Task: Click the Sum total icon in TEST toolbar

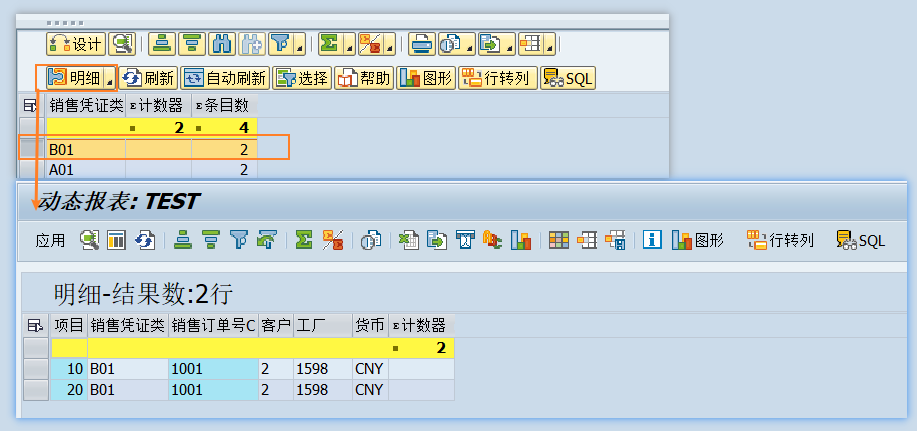Action: (304, 240)
